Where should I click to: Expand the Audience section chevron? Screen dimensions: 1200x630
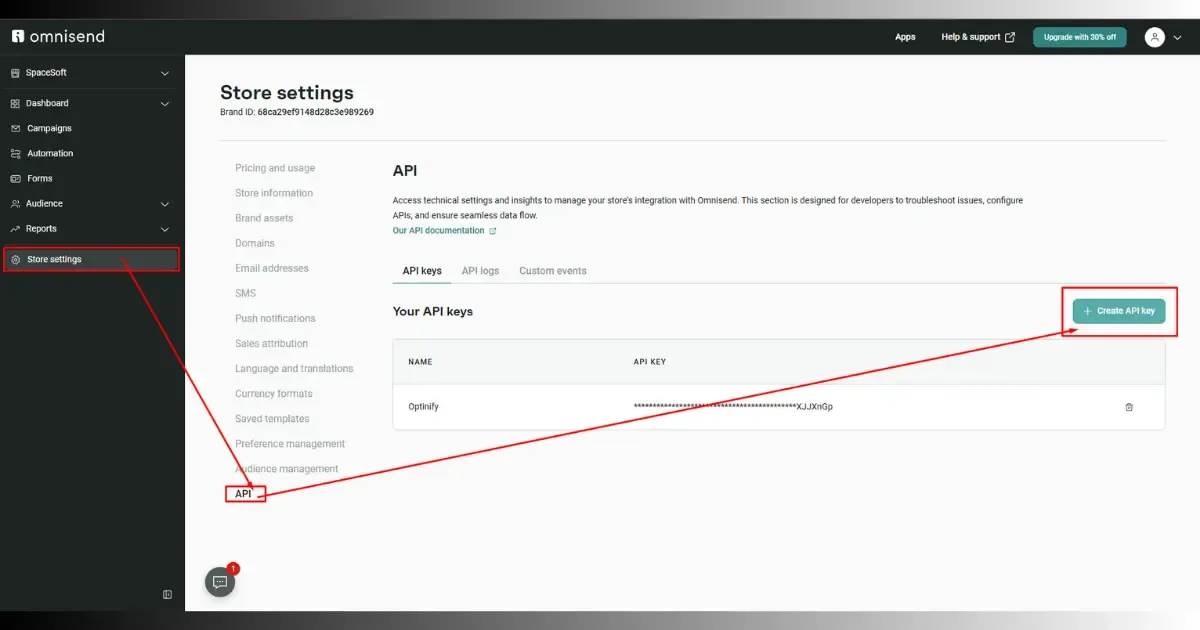[165, 204]
